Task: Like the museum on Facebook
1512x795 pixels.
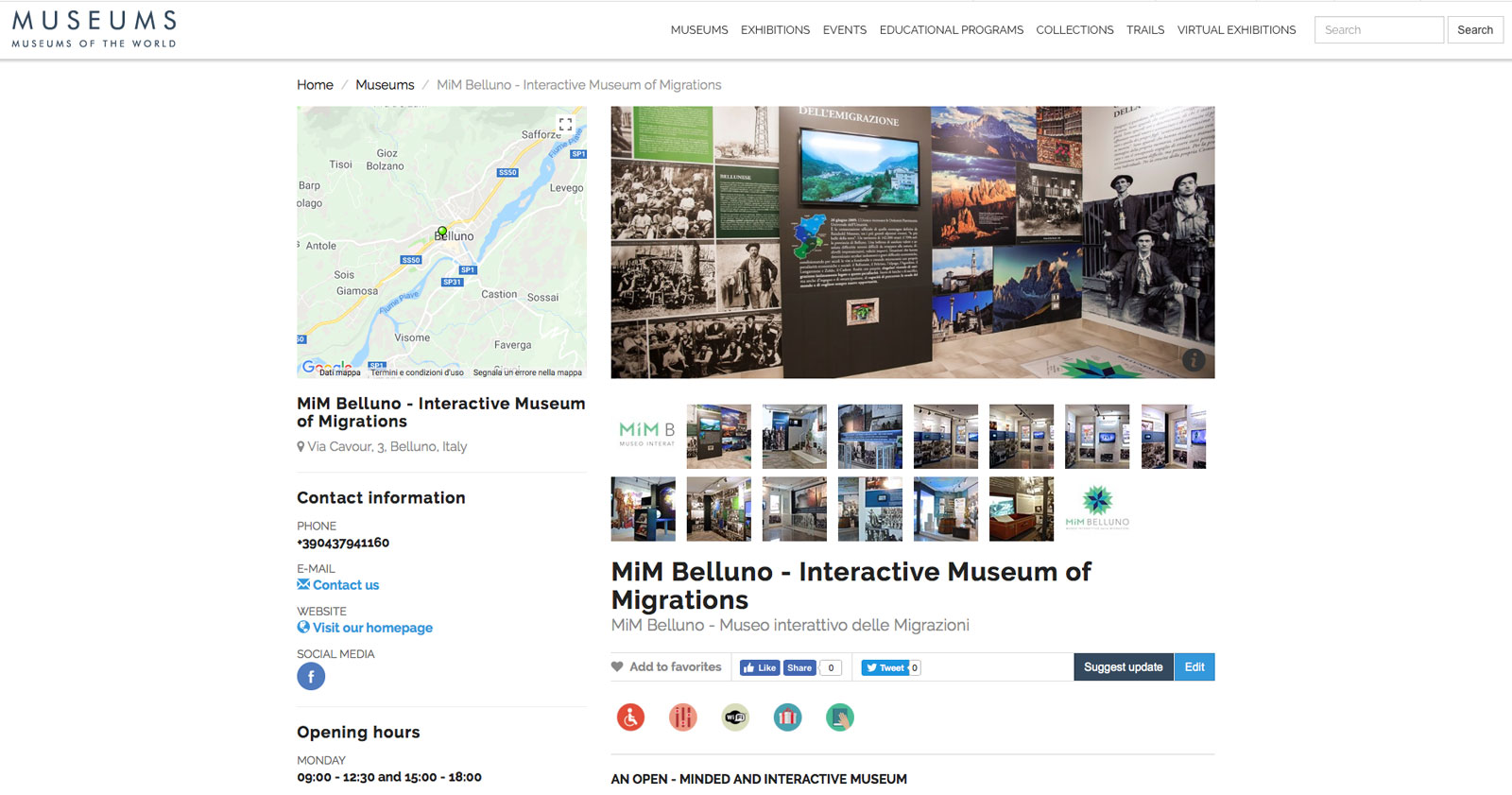Action: (760, 667)
